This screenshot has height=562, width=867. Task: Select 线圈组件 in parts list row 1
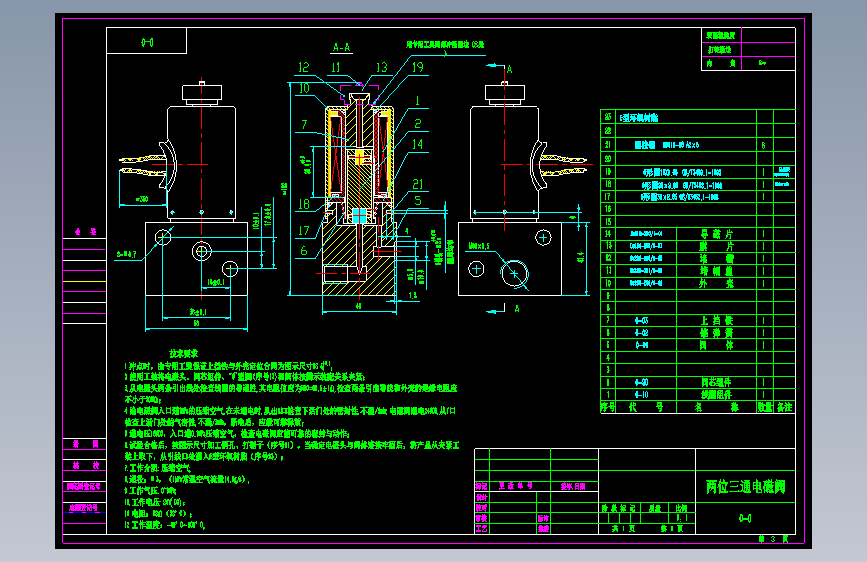(x=717, y=394)
